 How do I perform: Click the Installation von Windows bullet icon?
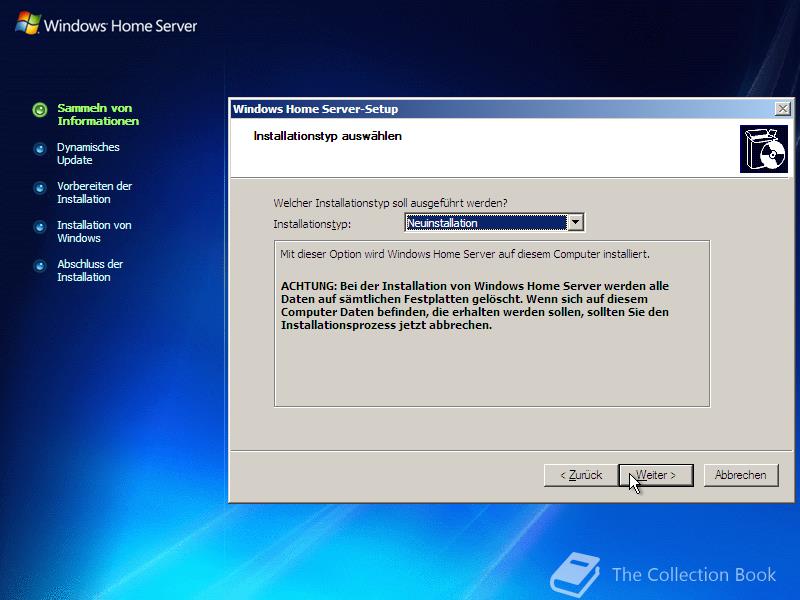(40, 227)
